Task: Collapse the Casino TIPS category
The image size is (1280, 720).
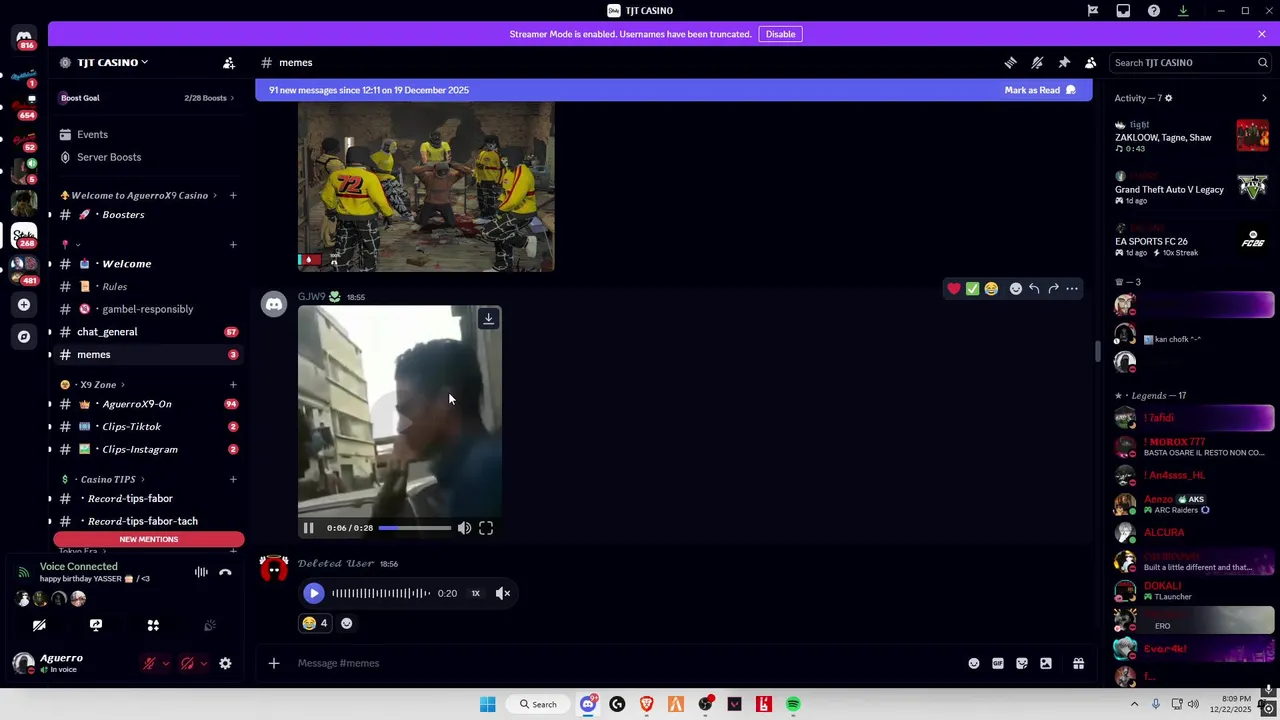Action: click(x=103, y=479)
